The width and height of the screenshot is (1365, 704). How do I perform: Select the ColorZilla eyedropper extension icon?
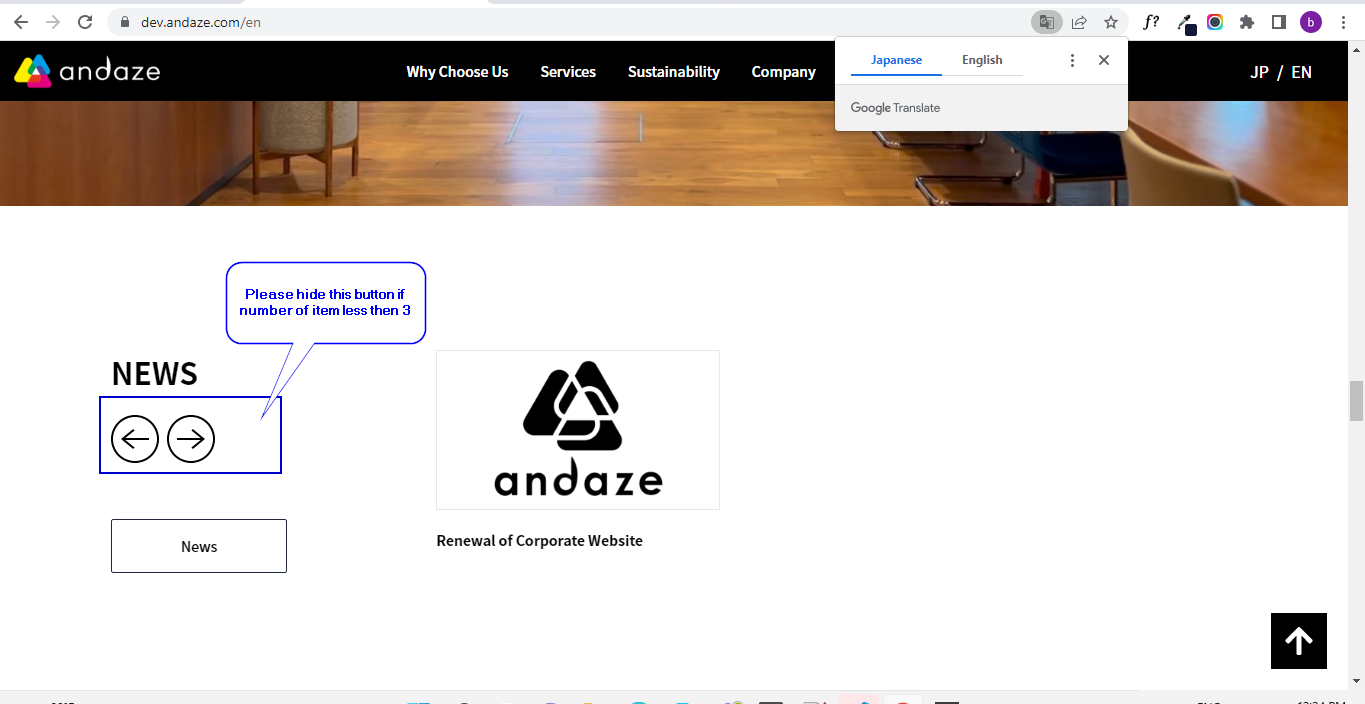pos(1186,21)
